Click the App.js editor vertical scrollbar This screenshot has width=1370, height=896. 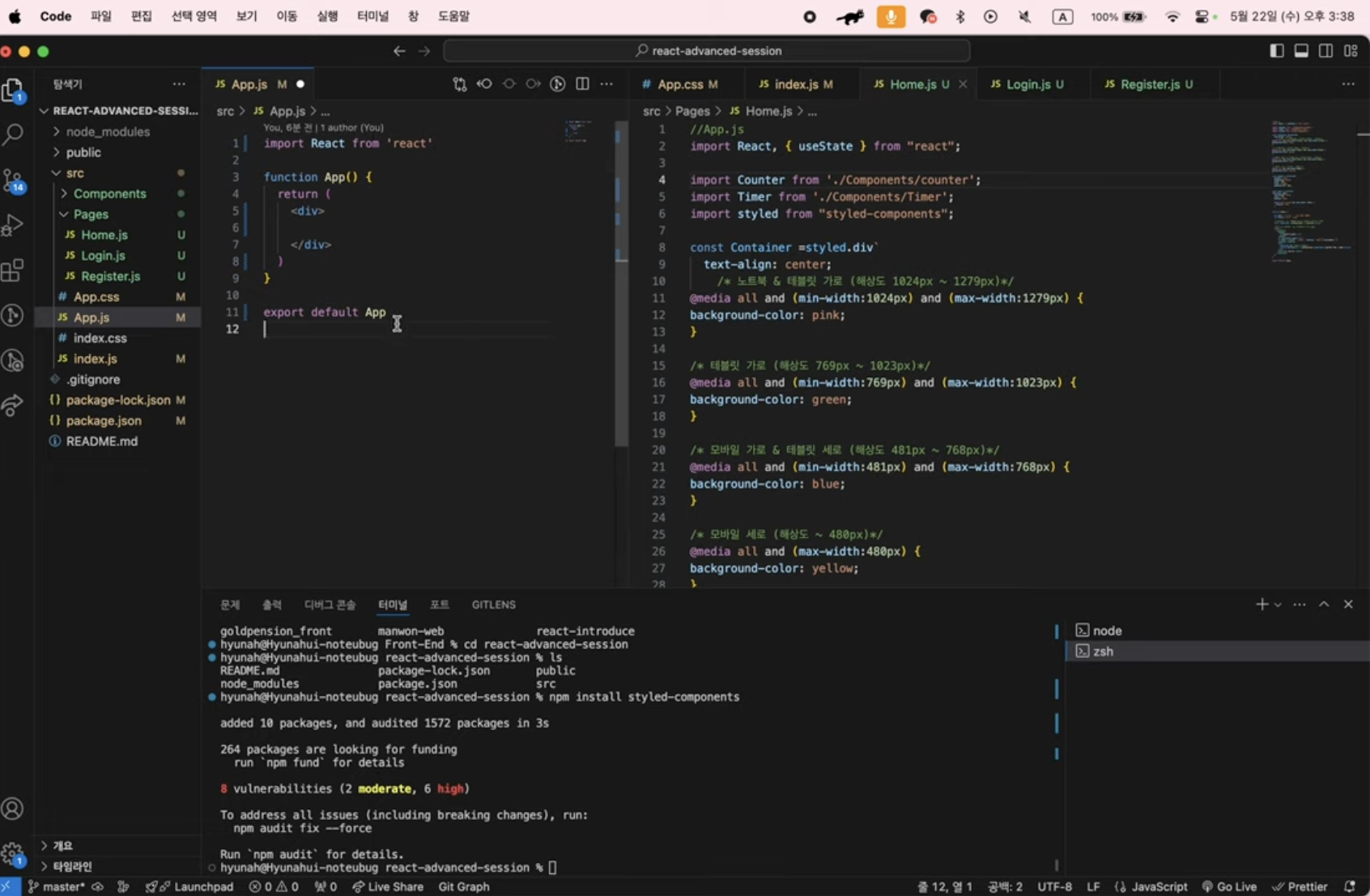(621, 283)
